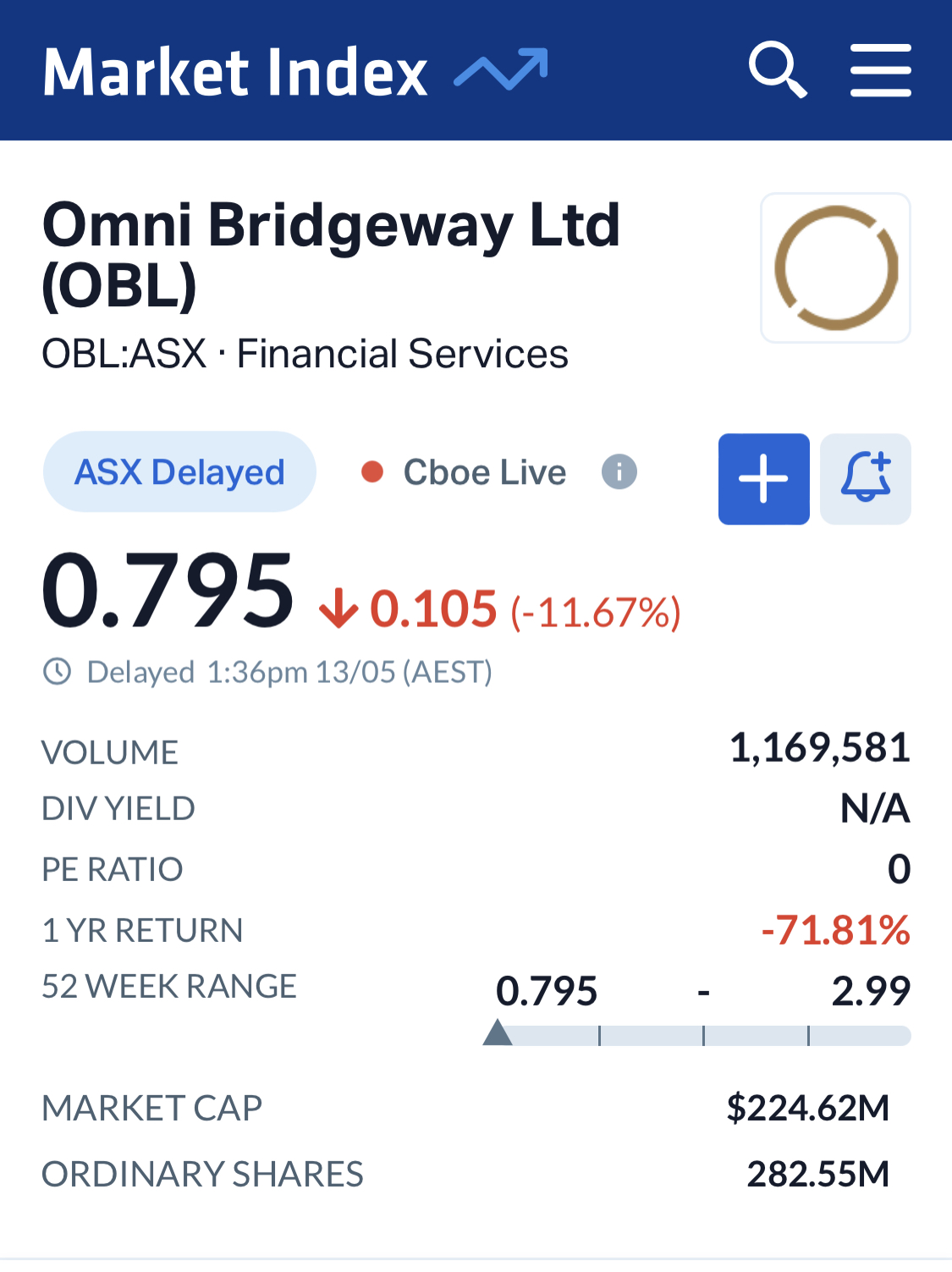952x1272 pixels.
Task: Select the ASX Delayed price tab
Action: [179, 472]
